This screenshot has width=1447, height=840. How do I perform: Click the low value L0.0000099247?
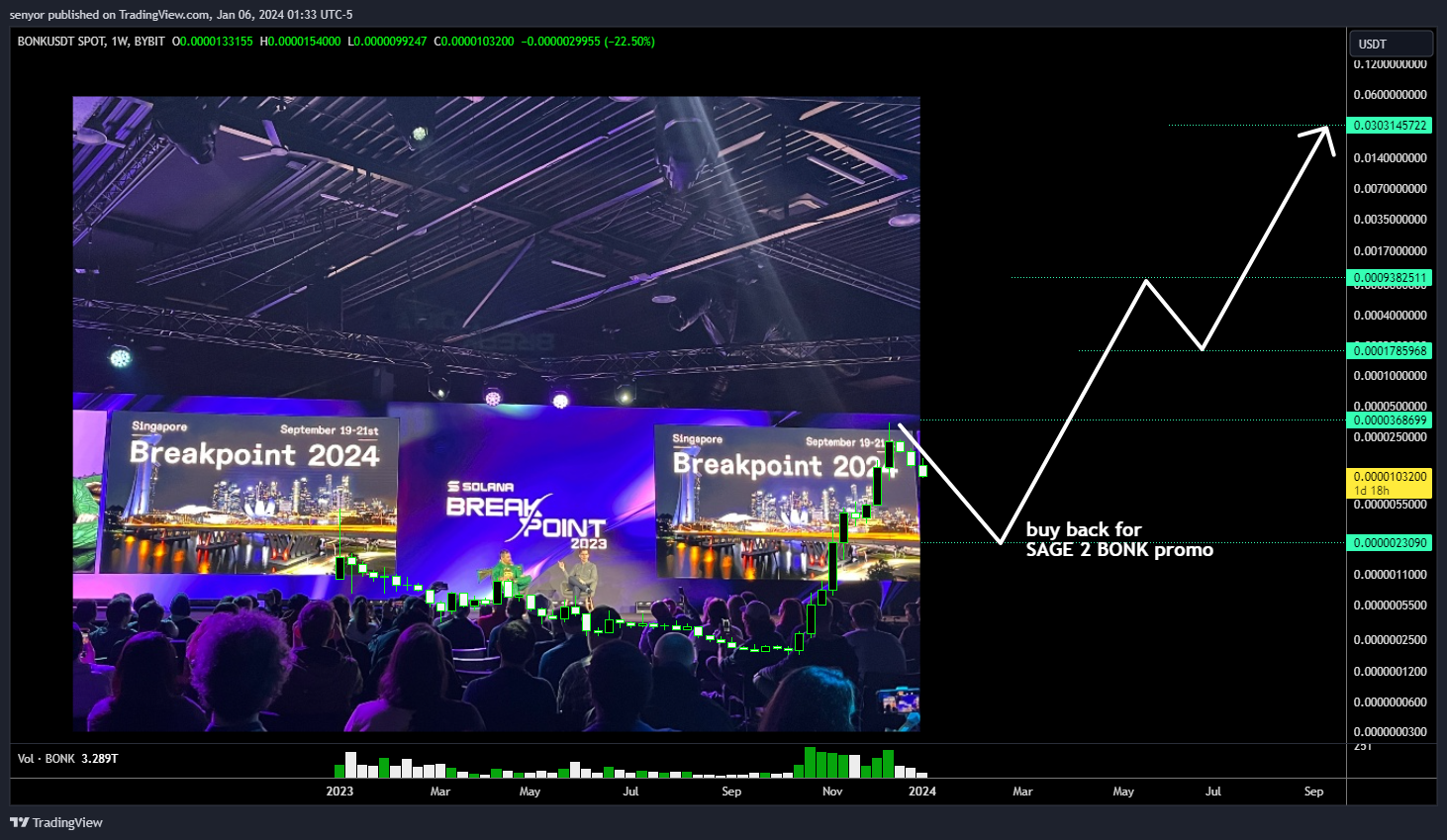pos(387,42)
